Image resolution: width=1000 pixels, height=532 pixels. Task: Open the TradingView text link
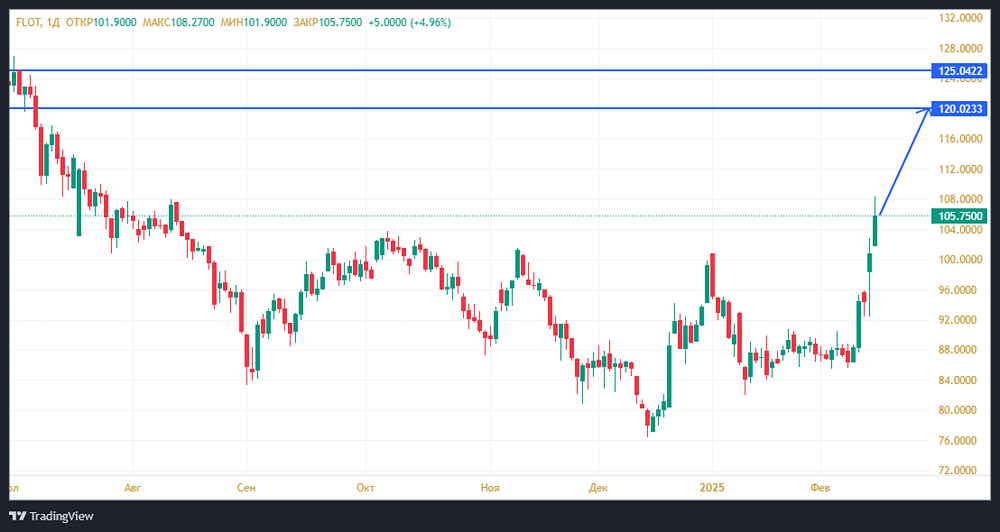(61, 516)
